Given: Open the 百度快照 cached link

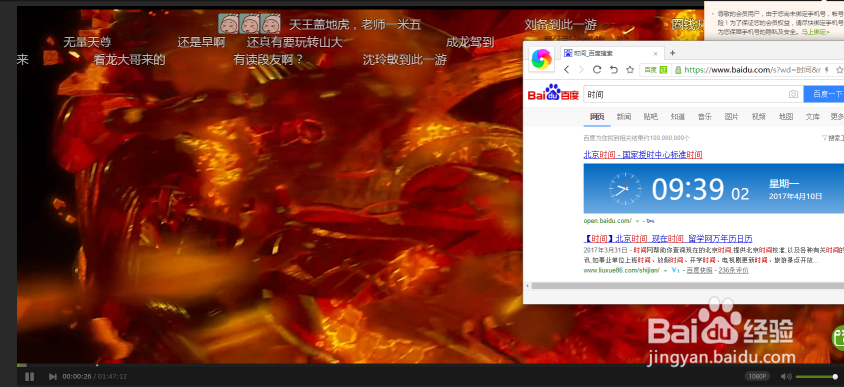Looking at the screenshot, I should coord(699,270).
